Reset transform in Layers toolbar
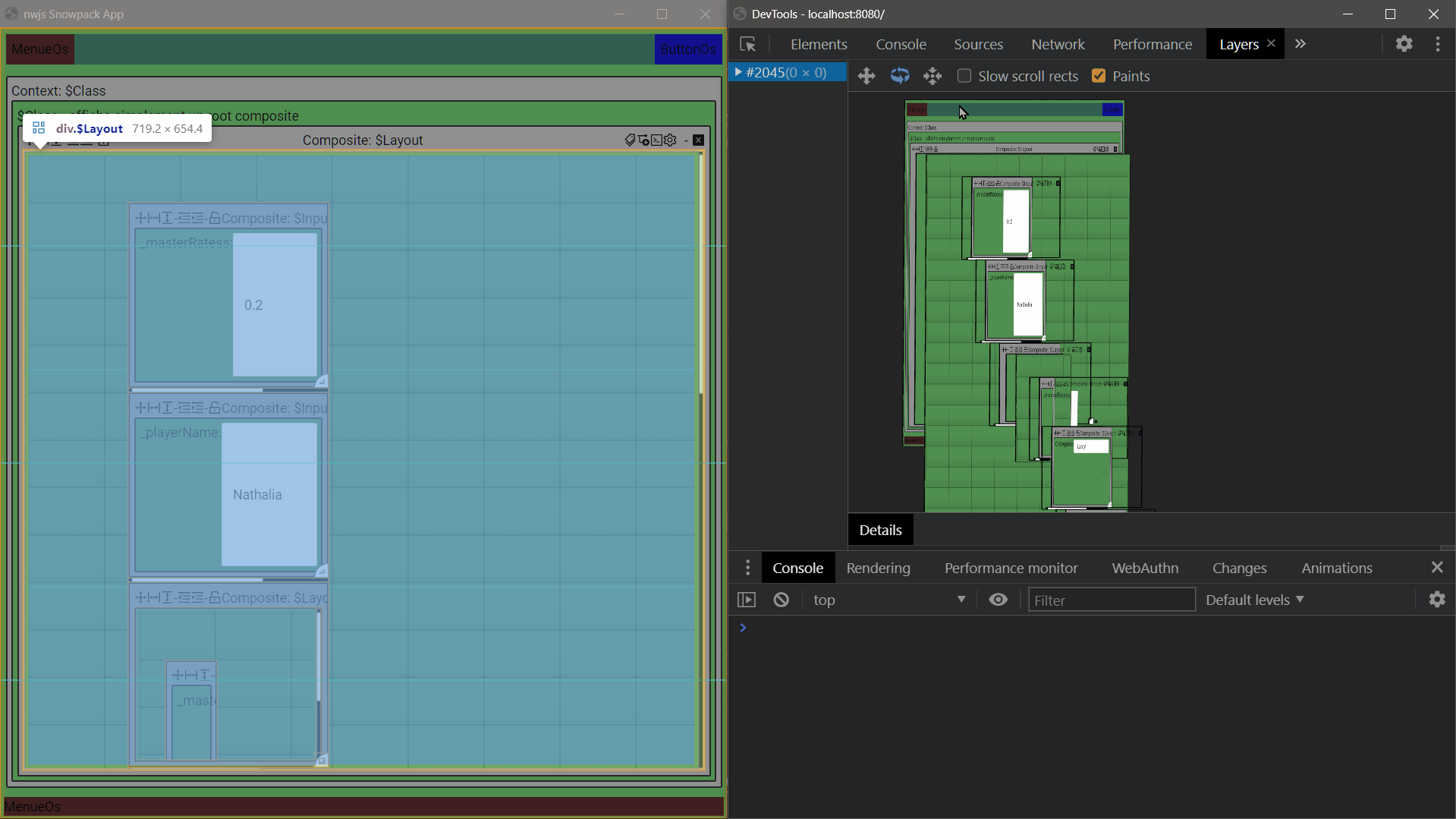The width and height of the screenshot is (1456, 819). click(932, 76)
